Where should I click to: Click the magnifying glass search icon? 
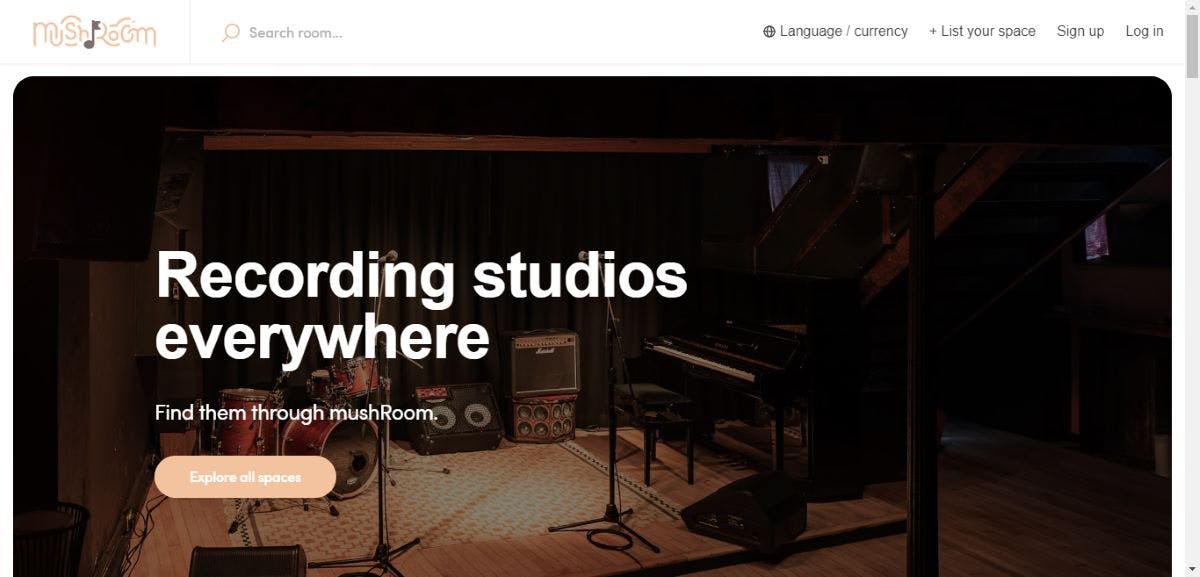[231, 32]
